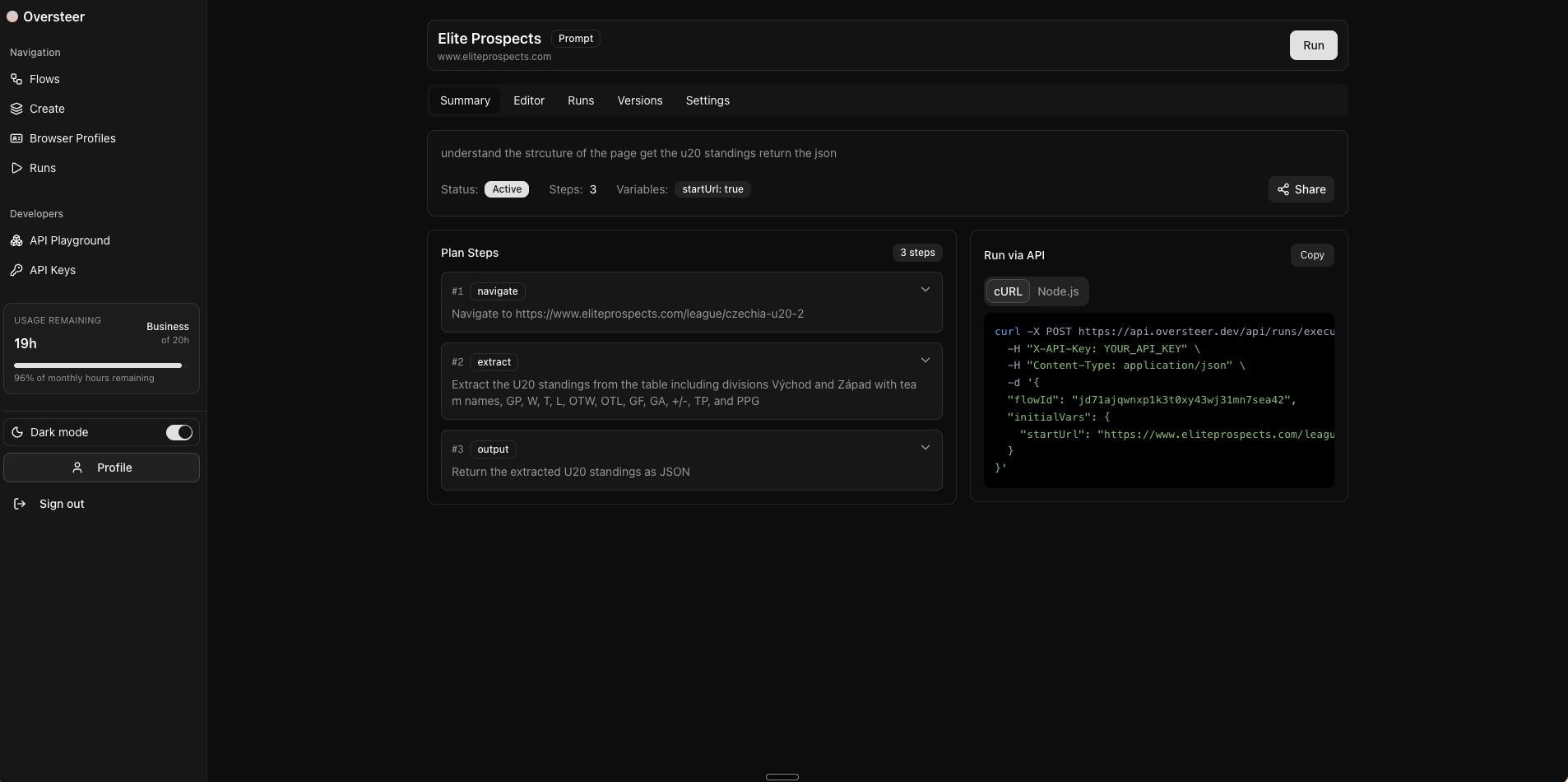This screenshot has width=1568, height=782.
Task: Select the Create icon in the sidebar
Action: click(x=16, y=109)
